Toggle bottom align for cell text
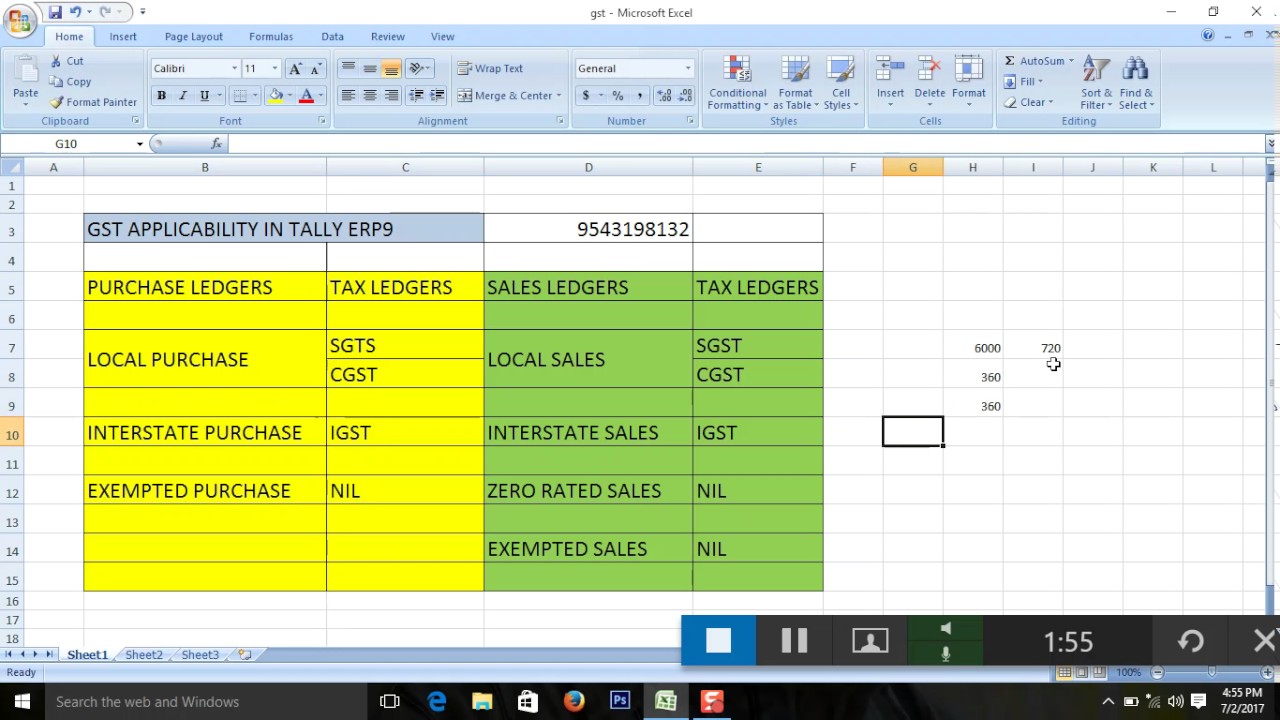1280x720 pixels. click(392, 68)
